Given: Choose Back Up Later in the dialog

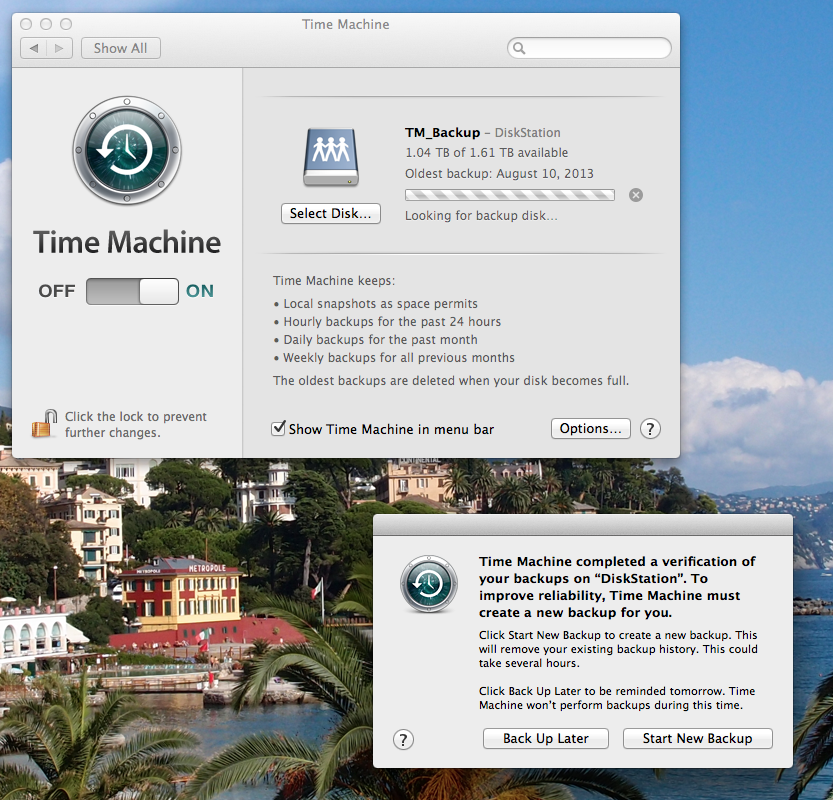Looking at the screenshot, I should click(545, 739).
